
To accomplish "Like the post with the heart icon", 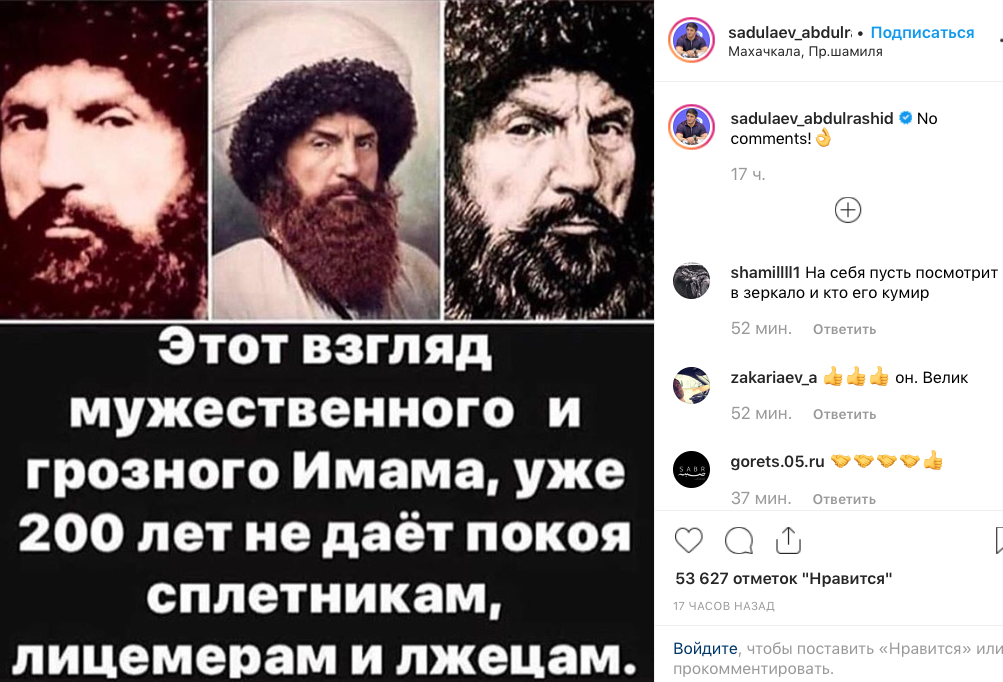I will [689, 541].
